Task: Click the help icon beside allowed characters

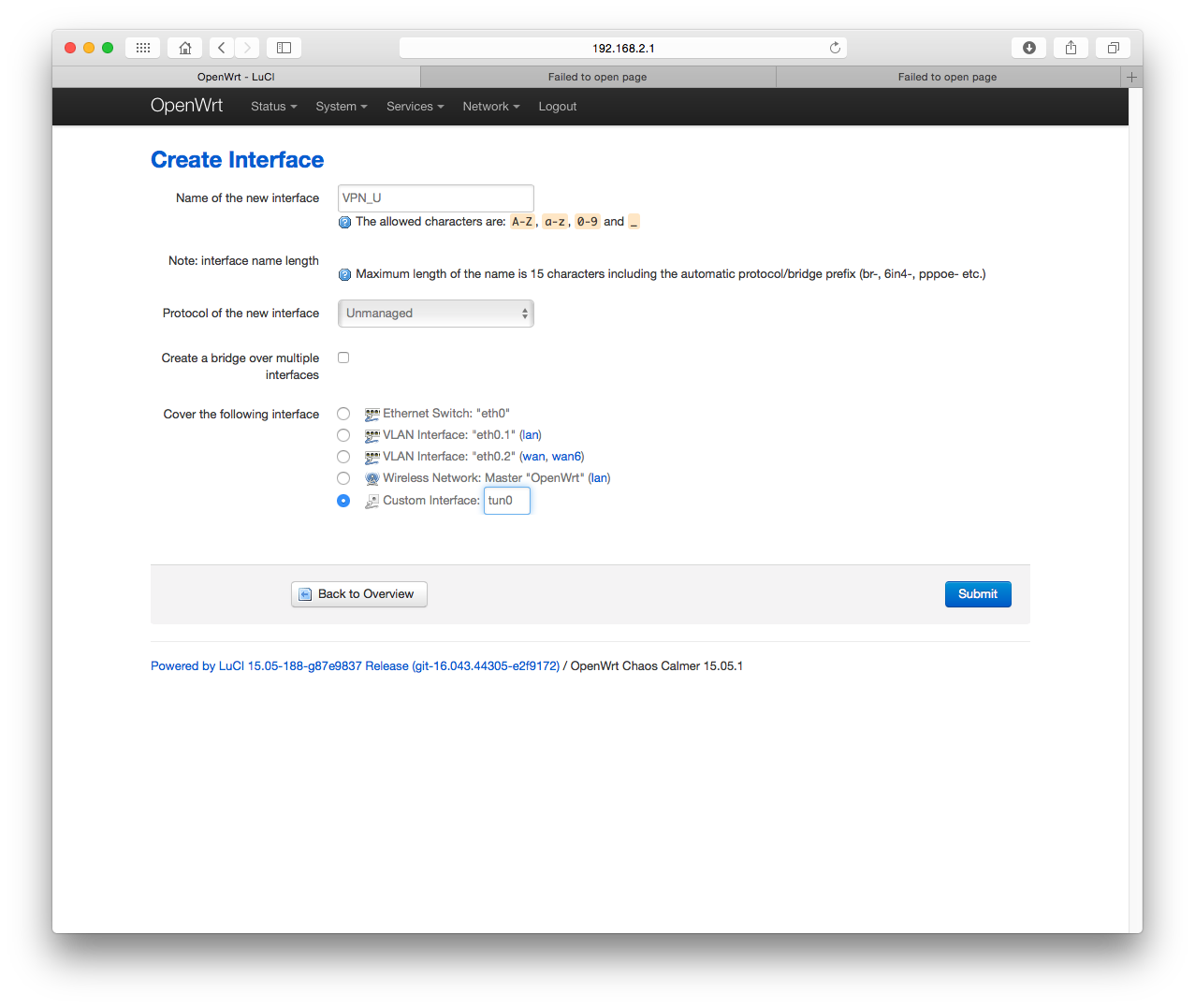Action: point(344,222)
